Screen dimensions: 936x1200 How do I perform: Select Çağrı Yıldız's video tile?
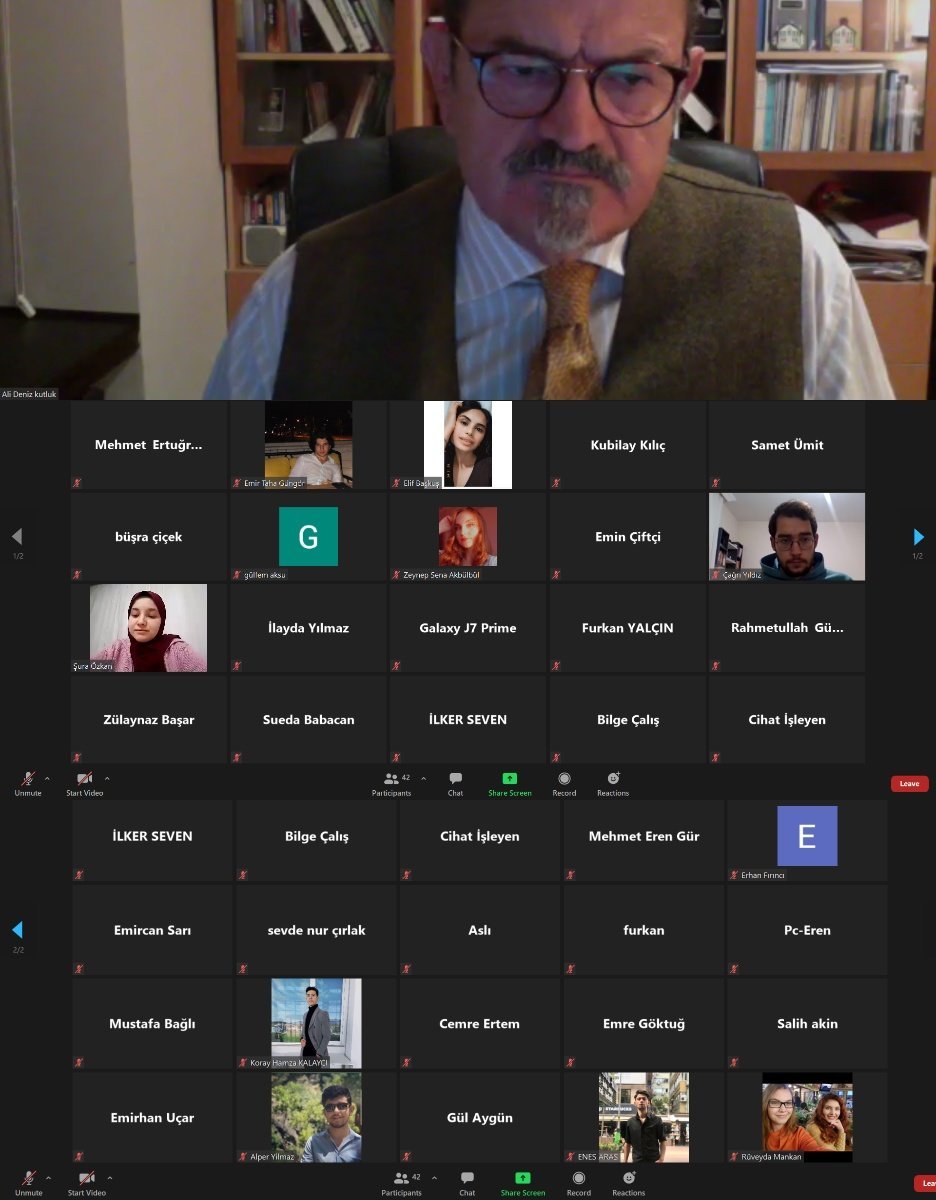point(787,537)
